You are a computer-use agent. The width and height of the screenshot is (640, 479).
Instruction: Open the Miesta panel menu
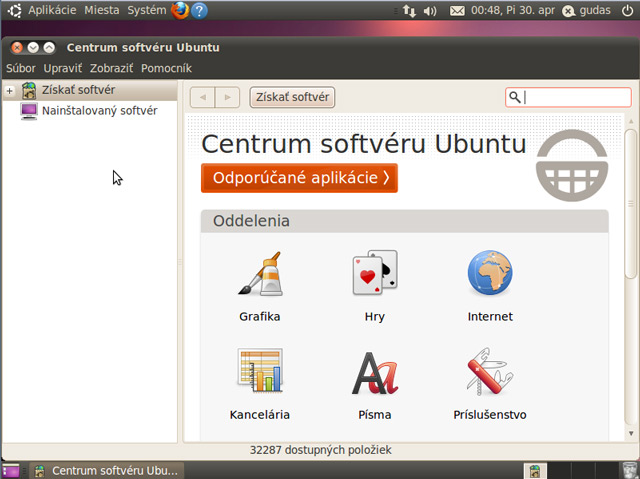[x=102, y=10]
